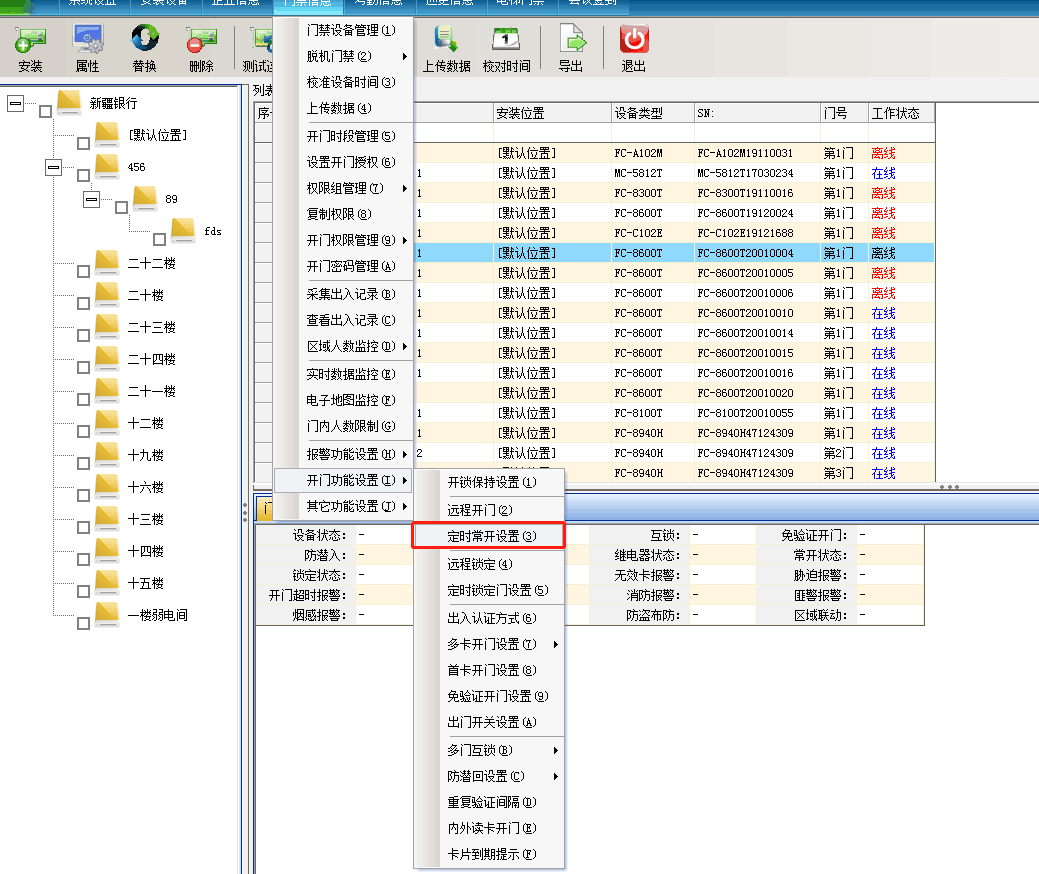Viewport: 1039px width, 874px height.
Task: Select 定时常开设置 from the submenu
Action: [x=488, y=536]
